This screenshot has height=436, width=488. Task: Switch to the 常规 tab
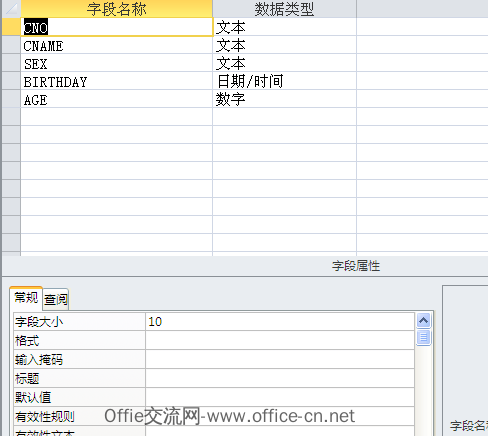click(x=26, y=298)
